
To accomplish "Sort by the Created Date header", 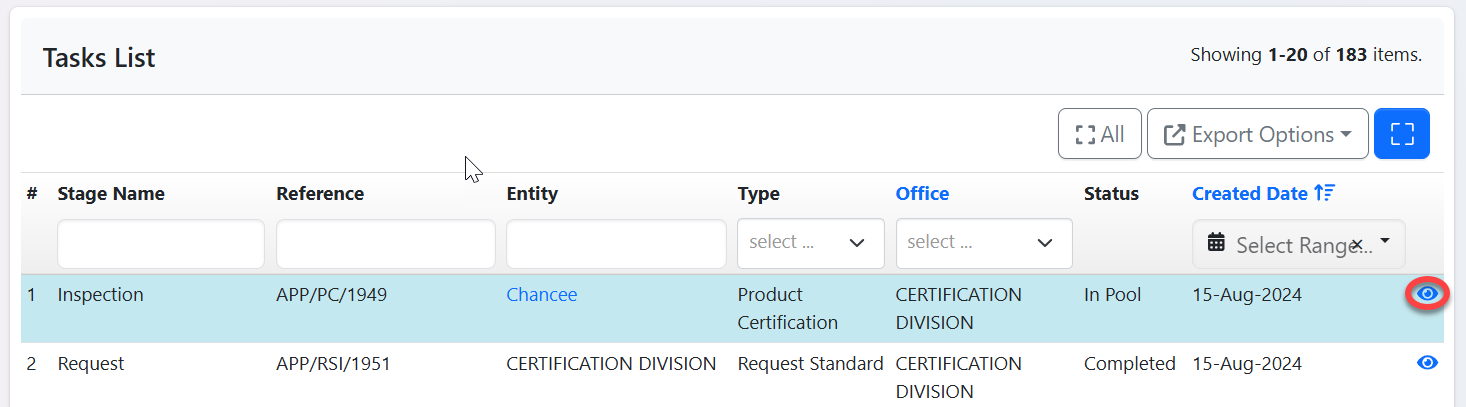I will coord(1249,194).
